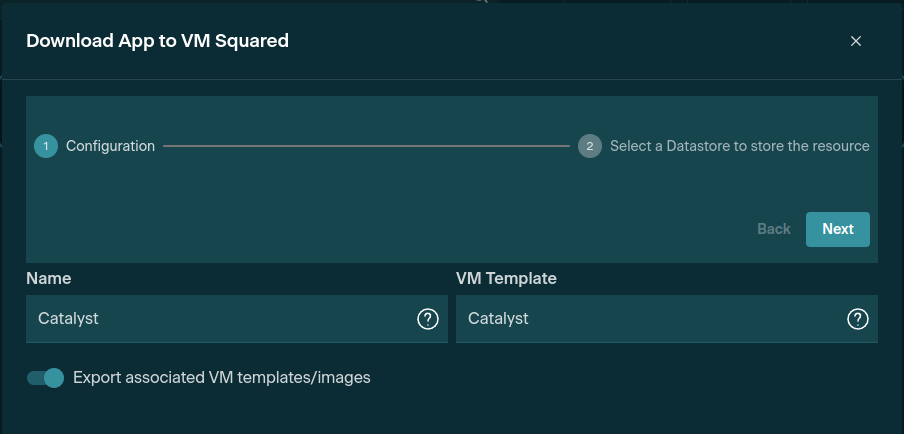904x434 pixels.
Task: Click the Catalyst text in VM Template
Action: 498,319
